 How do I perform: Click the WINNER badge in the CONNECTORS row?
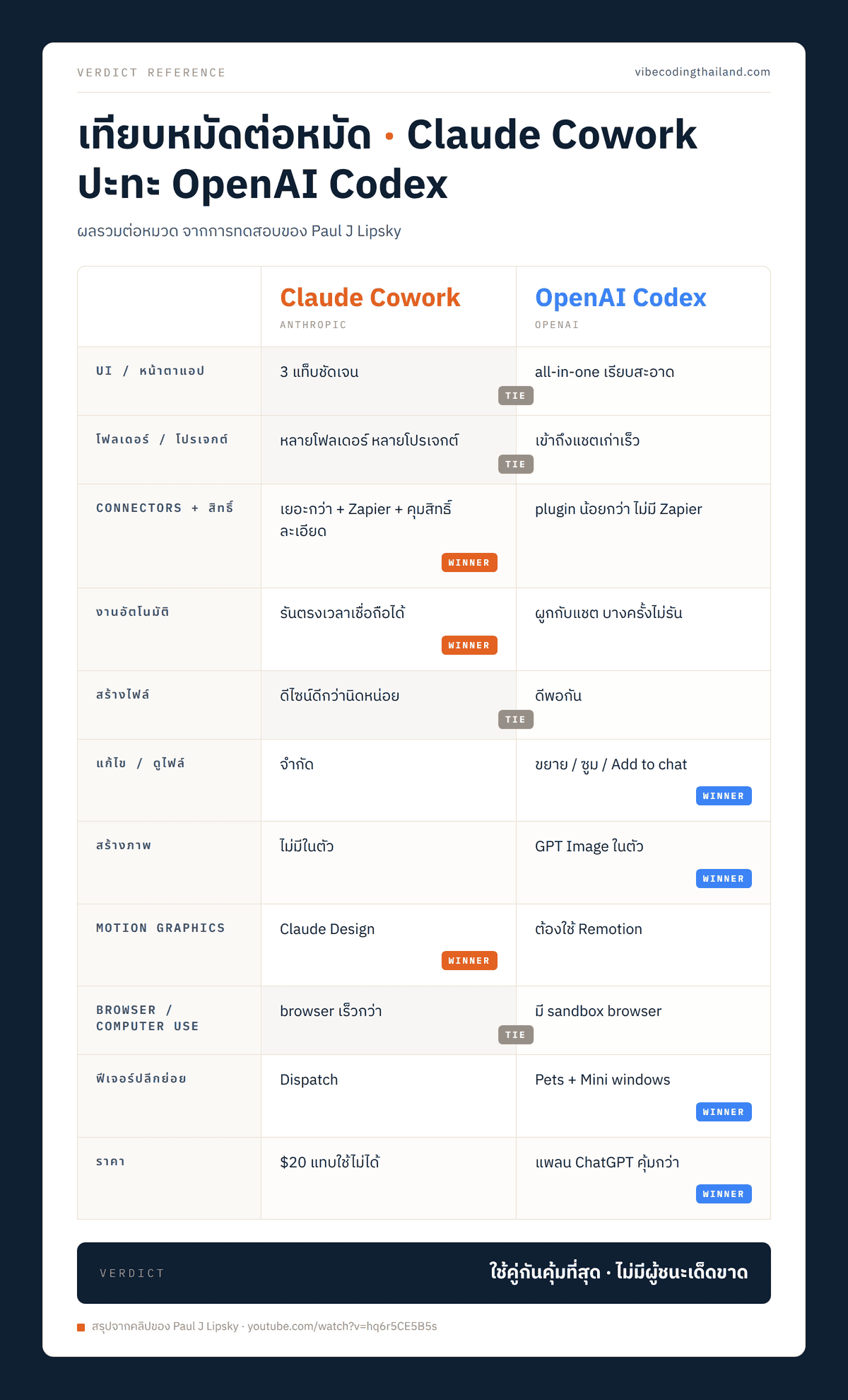coord(469,563)
